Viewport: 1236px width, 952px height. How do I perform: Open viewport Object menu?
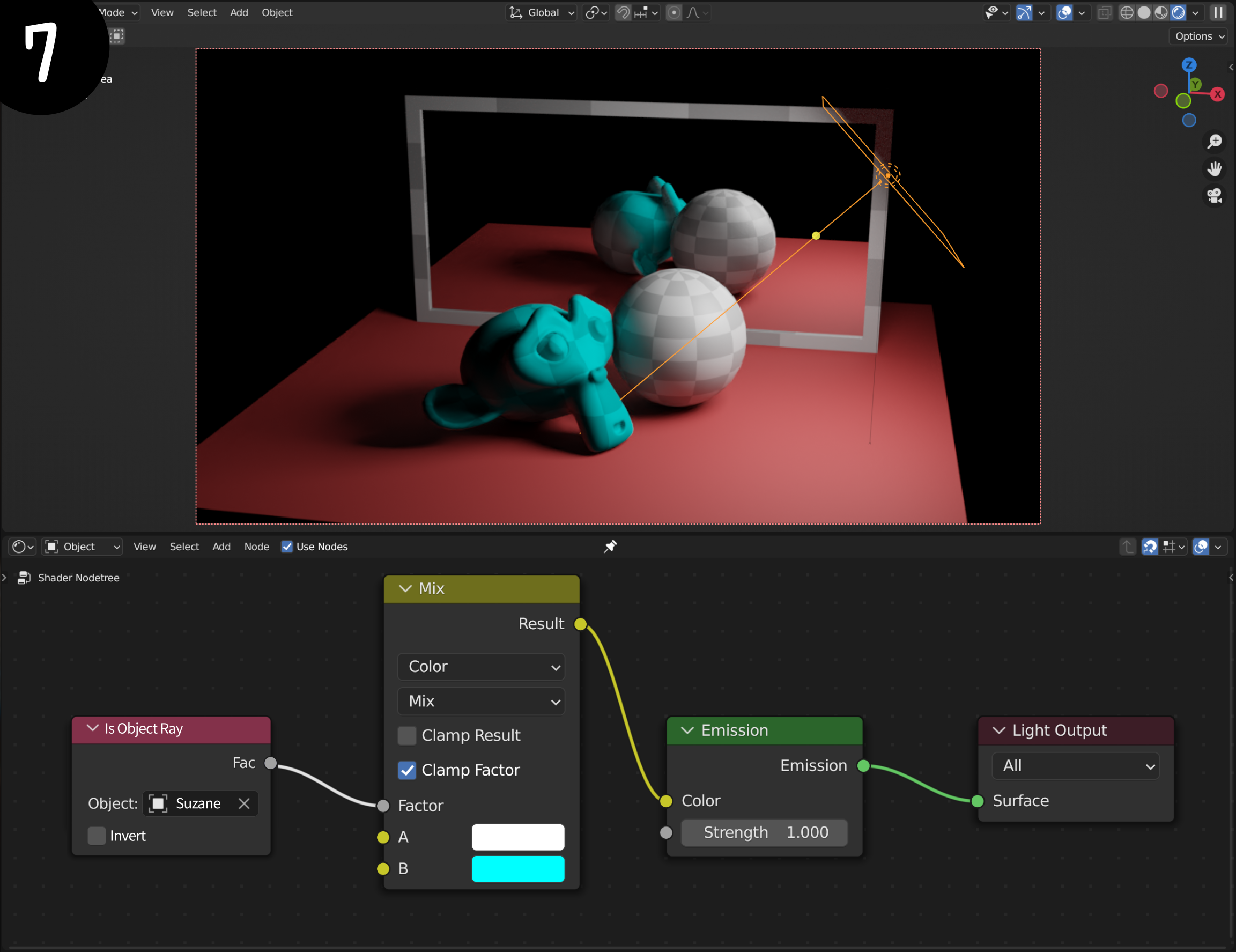coord(277,12)
